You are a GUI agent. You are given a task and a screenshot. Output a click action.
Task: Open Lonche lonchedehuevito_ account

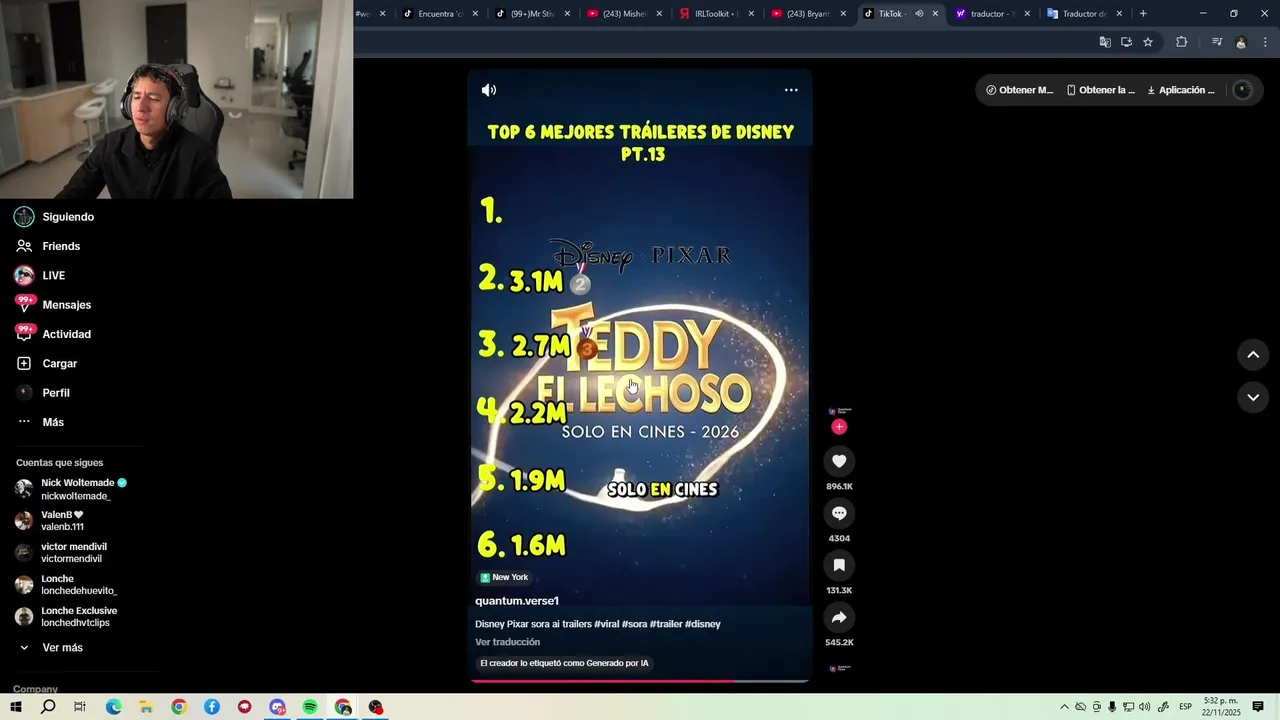[x=66, y=585]
